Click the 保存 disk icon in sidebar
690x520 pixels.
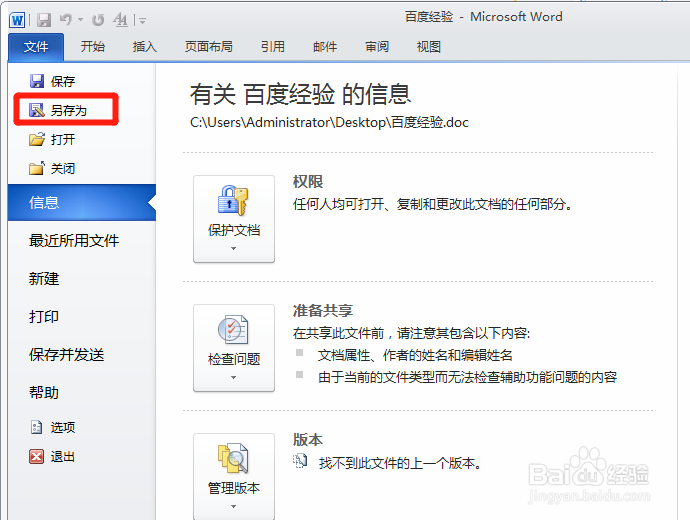point(37,81)
